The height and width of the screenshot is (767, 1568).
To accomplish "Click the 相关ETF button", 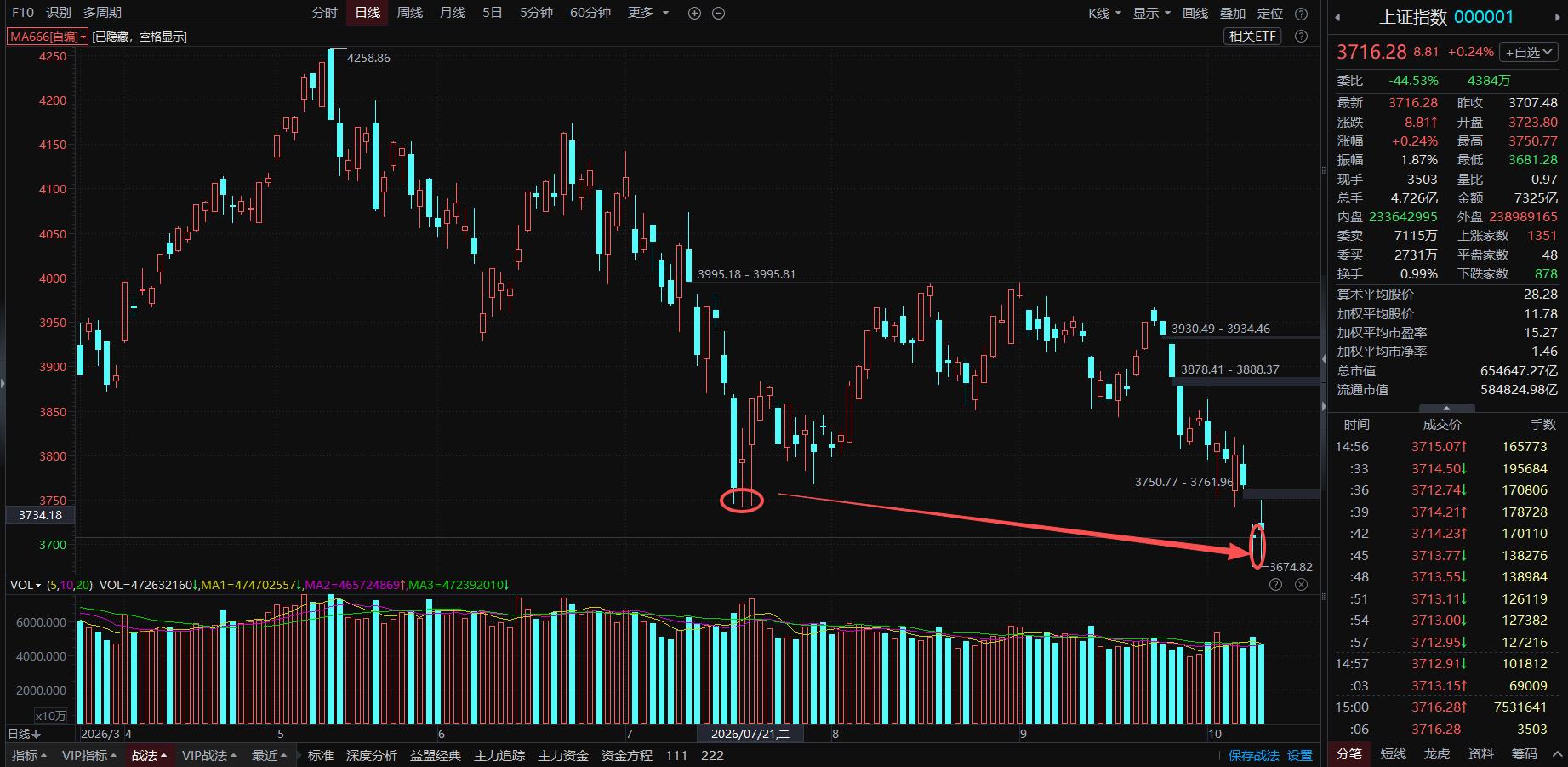I will point(1252,36).
